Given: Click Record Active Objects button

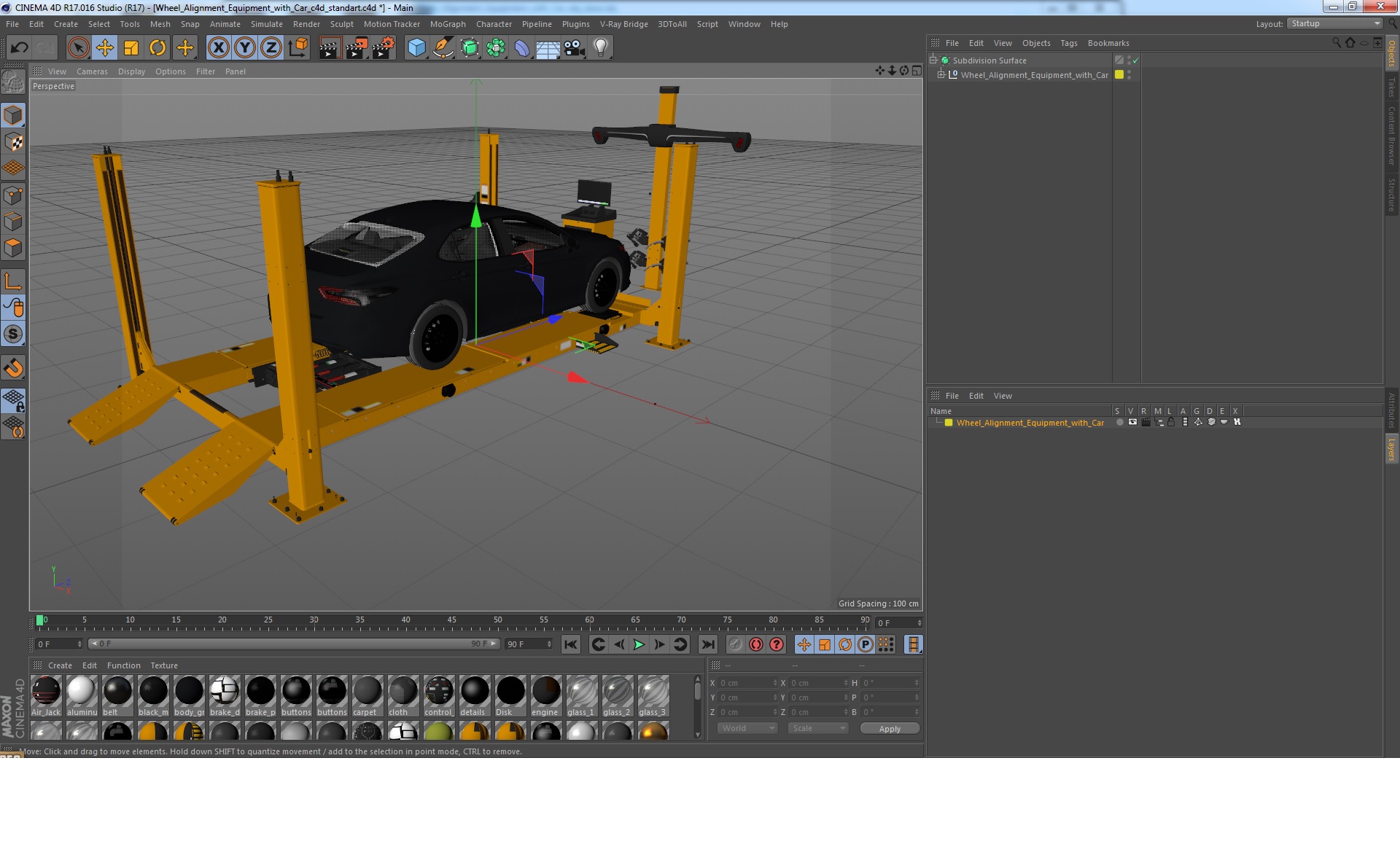Looking at the screenshot, I should pos(736,644).
